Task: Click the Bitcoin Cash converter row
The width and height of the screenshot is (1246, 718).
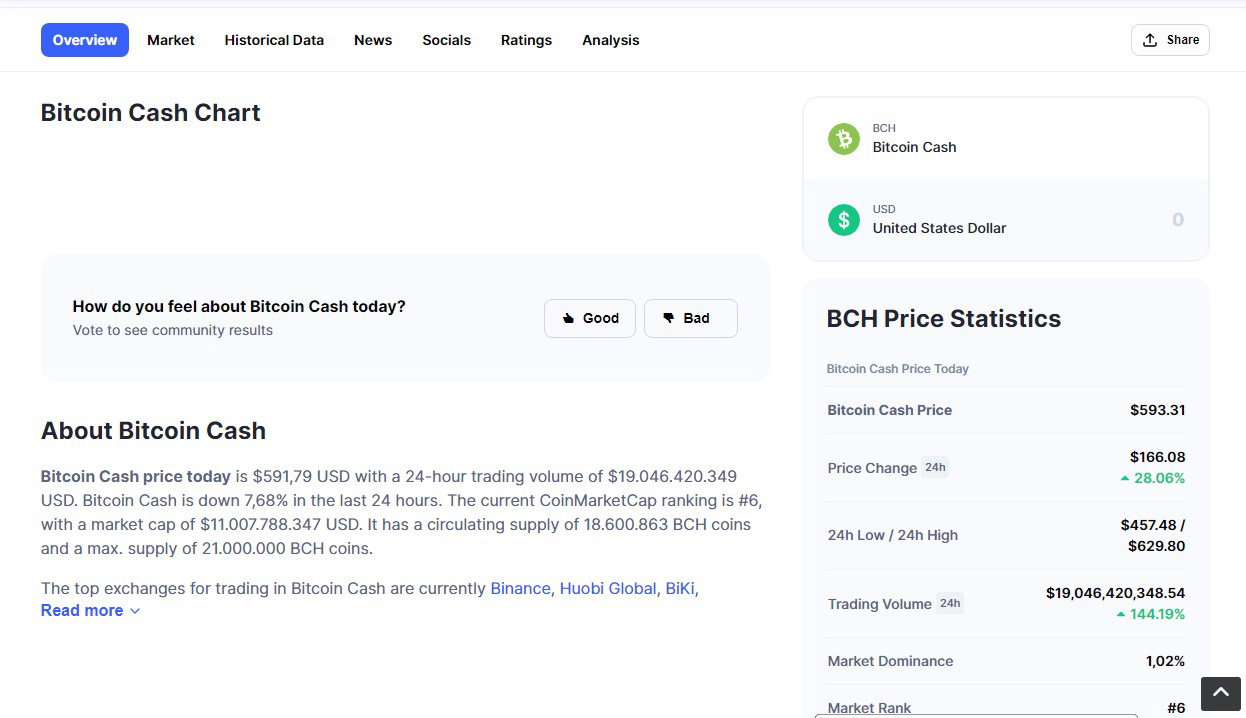Action: click(1006, 138)
